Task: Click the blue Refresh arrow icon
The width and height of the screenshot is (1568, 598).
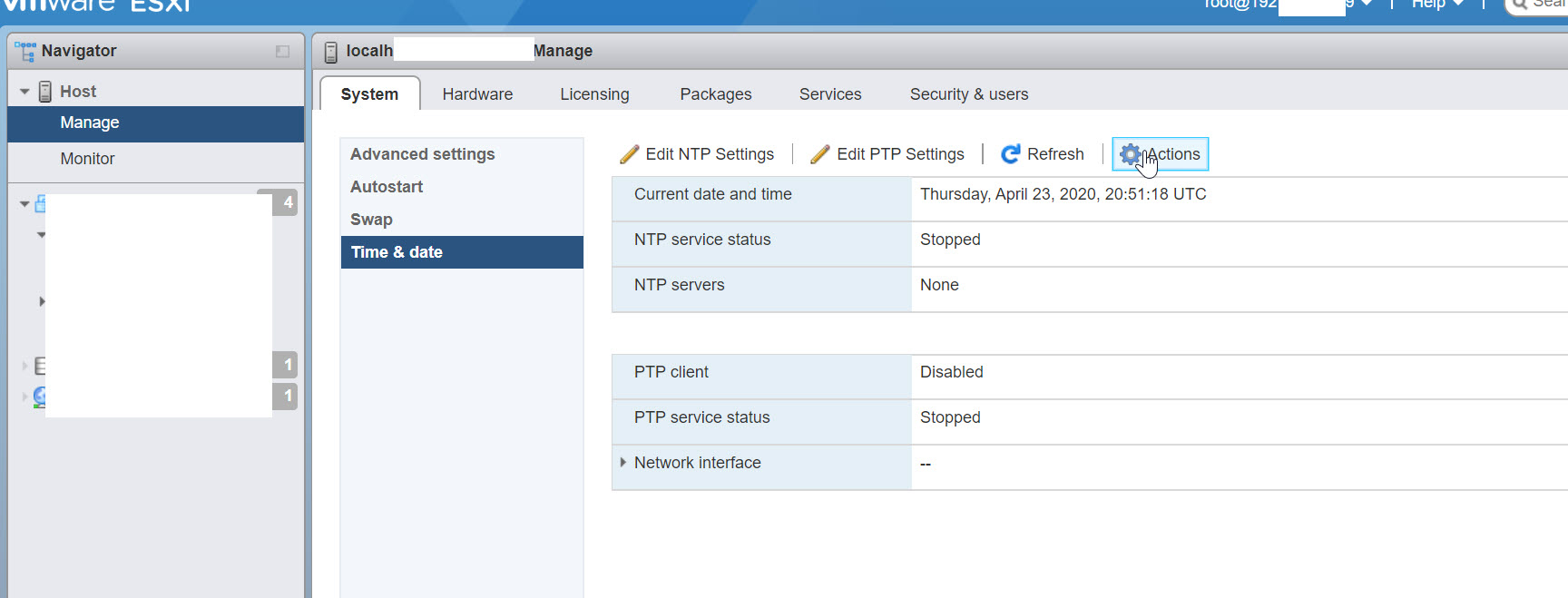Action: (x=1010, y=154)
